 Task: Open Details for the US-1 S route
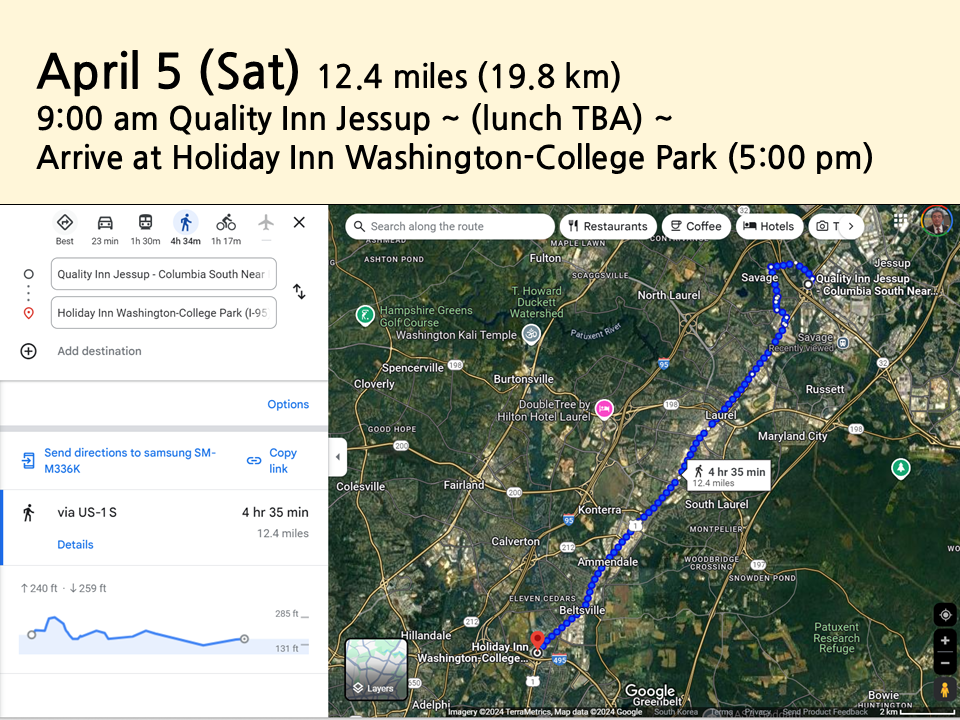[75, 544]
